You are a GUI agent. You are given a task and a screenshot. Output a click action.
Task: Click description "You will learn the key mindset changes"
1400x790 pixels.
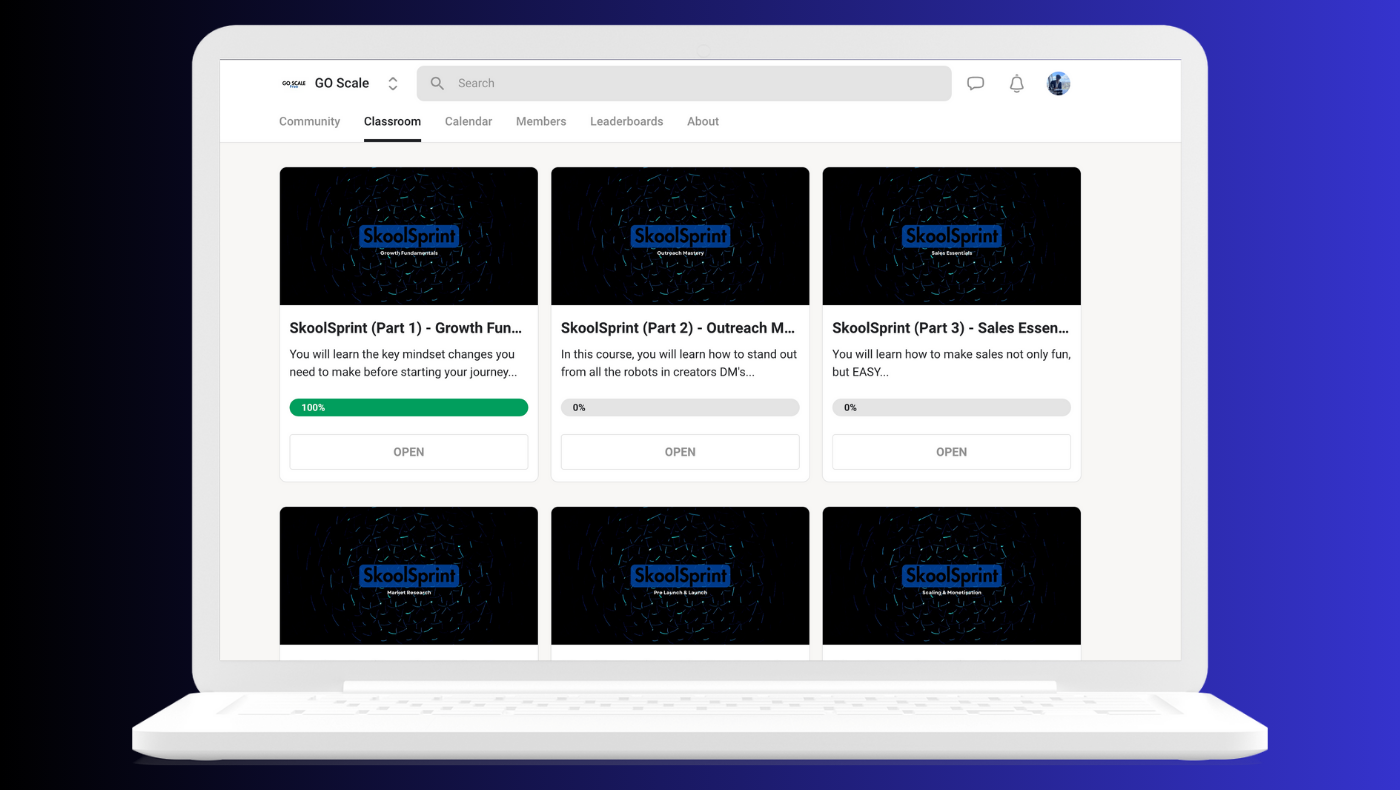(x=402, y=355)
